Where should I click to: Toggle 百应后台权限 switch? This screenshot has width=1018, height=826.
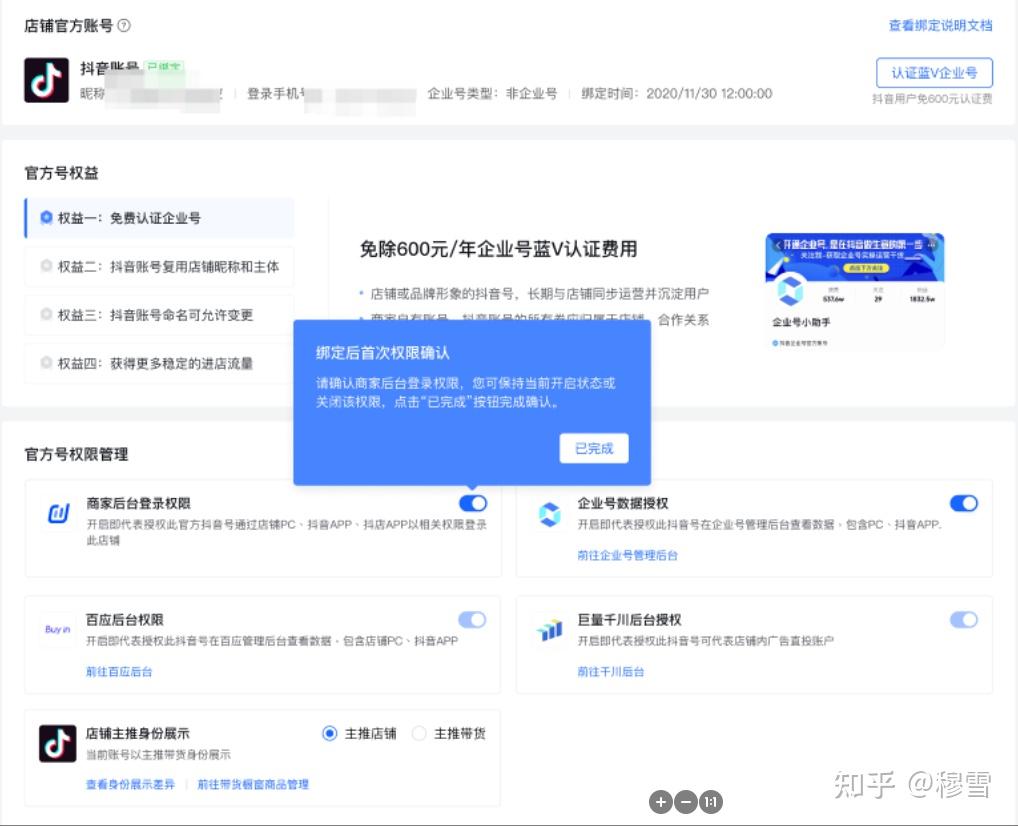coord(472,620)
